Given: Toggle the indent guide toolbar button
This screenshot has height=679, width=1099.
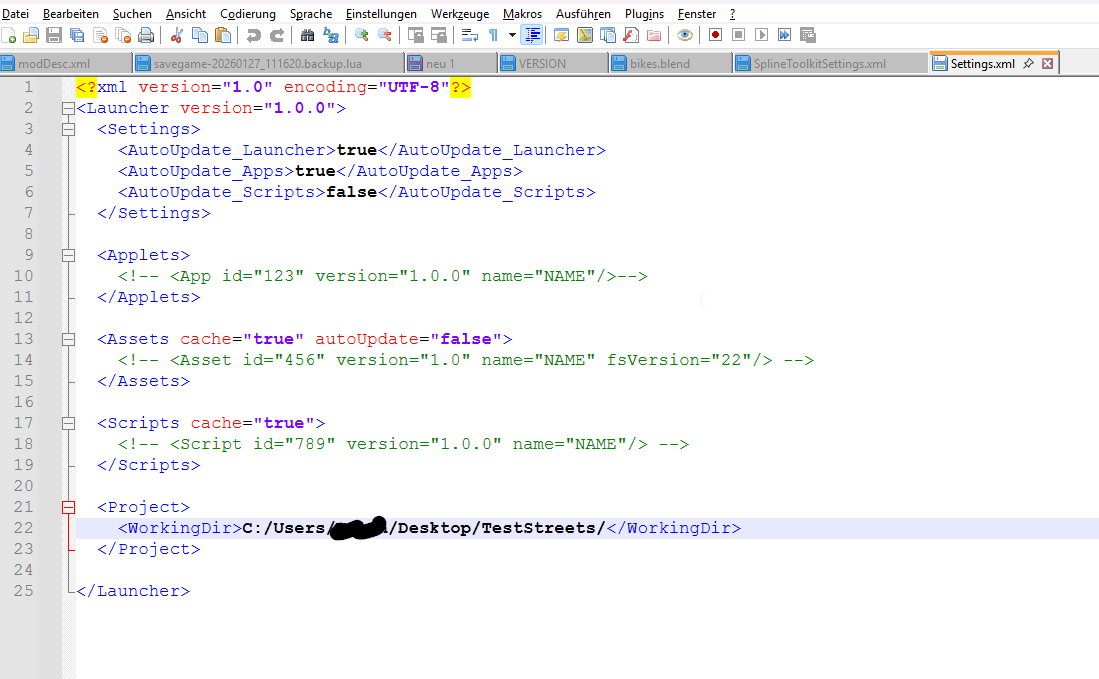Looking at the screenshot, I should 532,35.
